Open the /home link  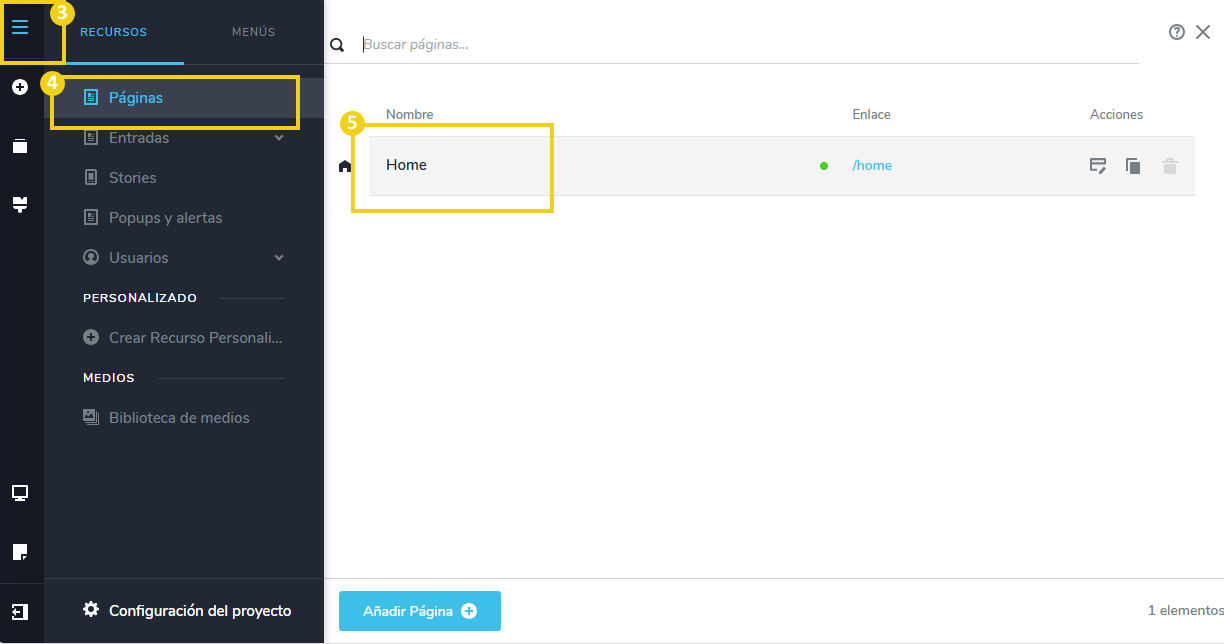[872, 166]
